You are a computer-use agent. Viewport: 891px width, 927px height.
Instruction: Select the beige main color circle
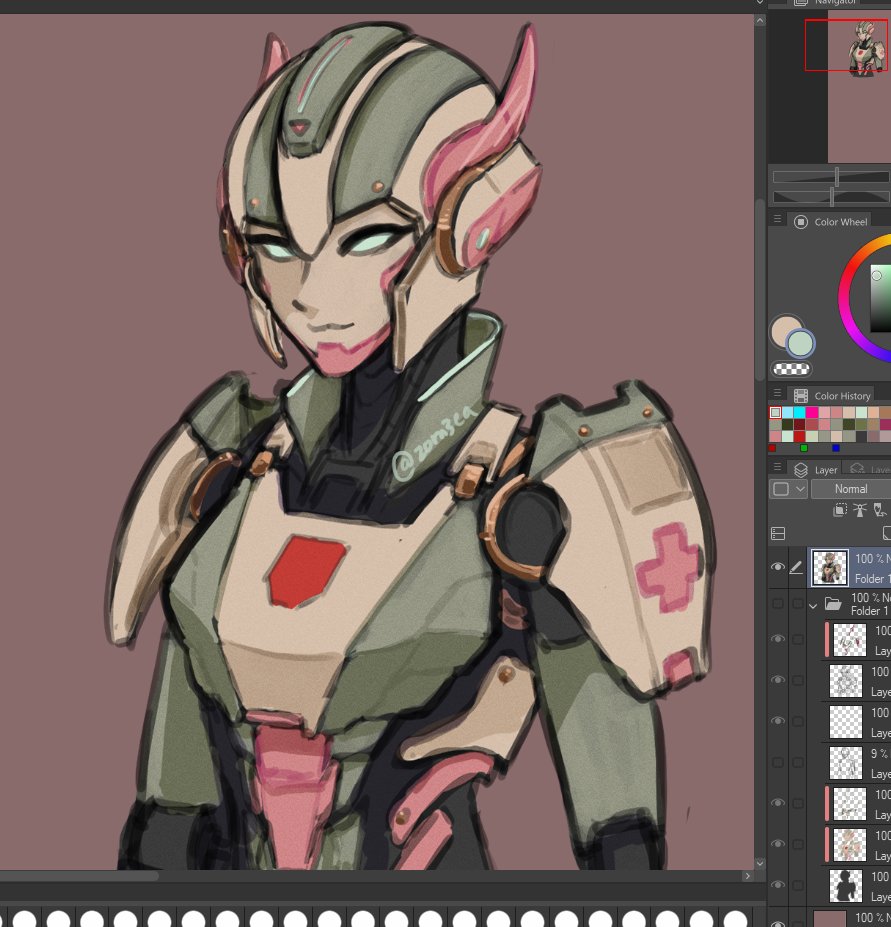785,330
